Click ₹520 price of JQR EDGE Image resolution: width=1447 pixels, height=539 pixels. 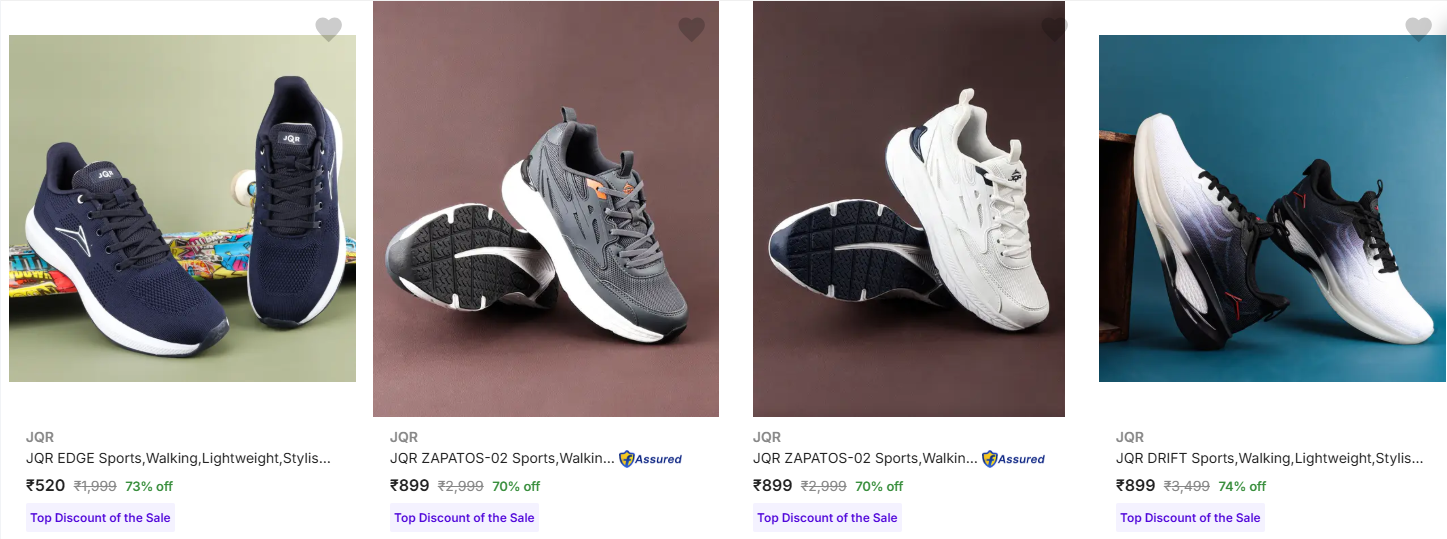pos(46,486)
